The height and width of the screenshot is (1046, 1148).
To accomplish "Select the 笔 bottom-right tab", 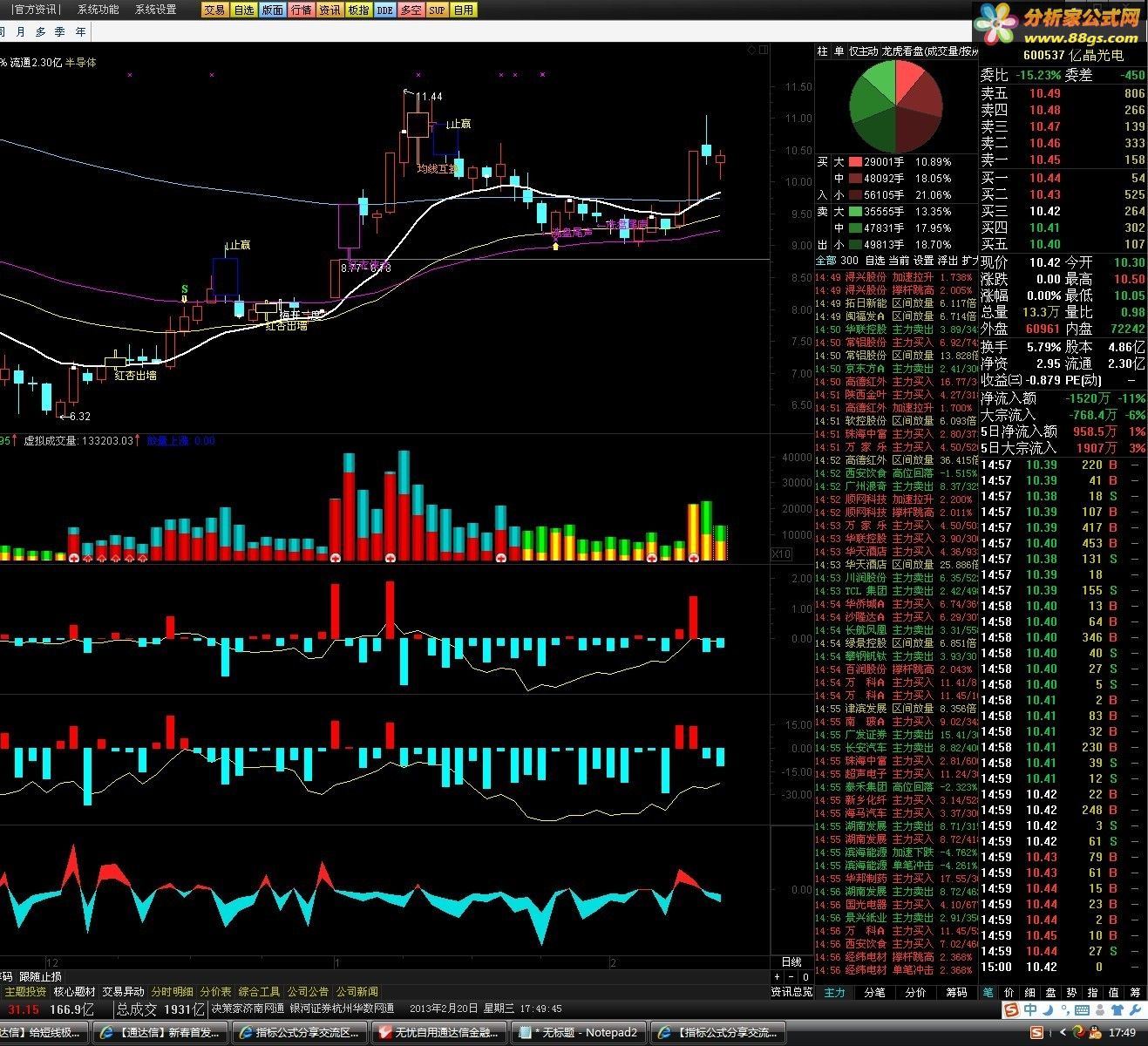I will (x=988, y=992).
